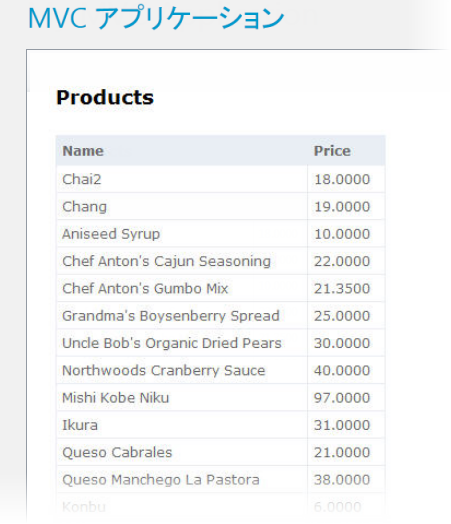Select Queso Manchego La Pastora row
451x524 pixels.
(220, 480)
